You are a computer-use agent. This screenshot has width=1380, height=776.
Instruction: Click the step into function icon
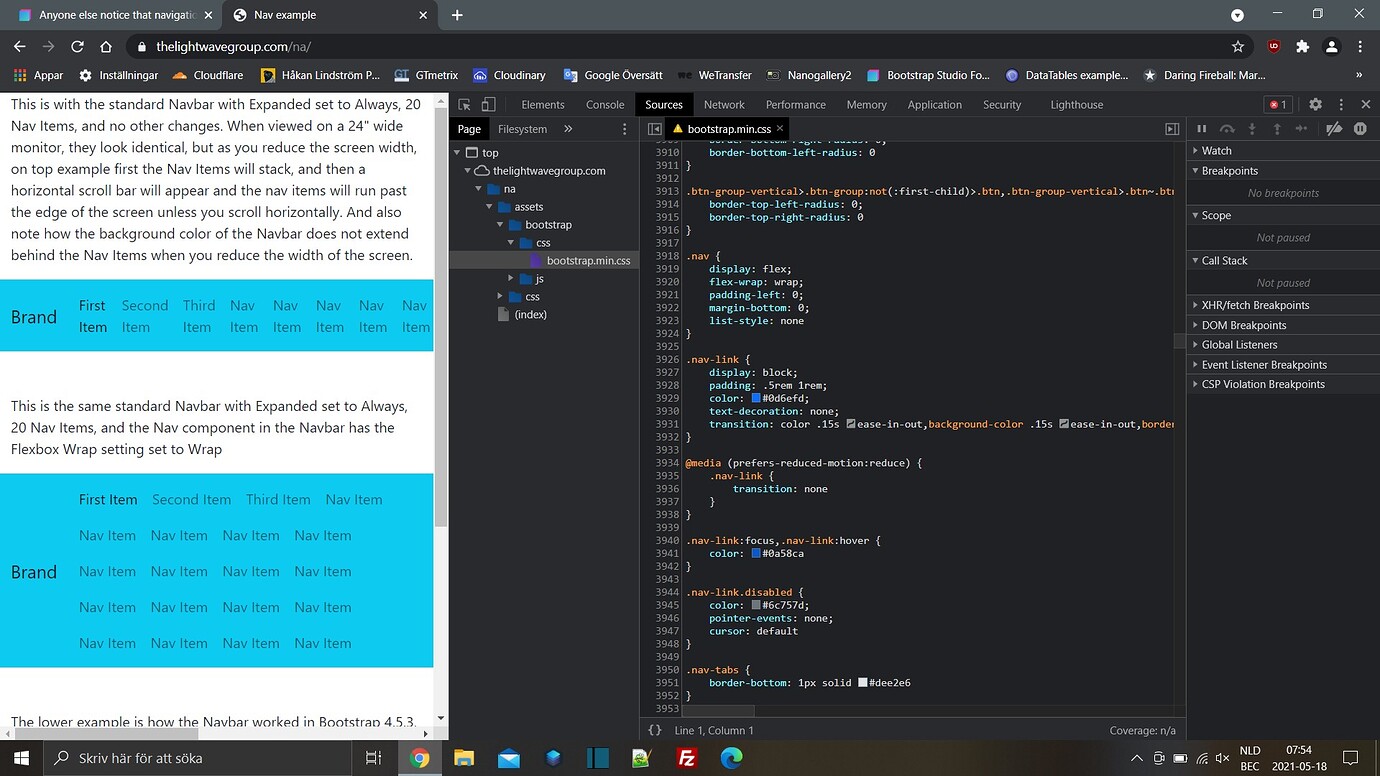pyautogui.click(x=1252, y=129)
